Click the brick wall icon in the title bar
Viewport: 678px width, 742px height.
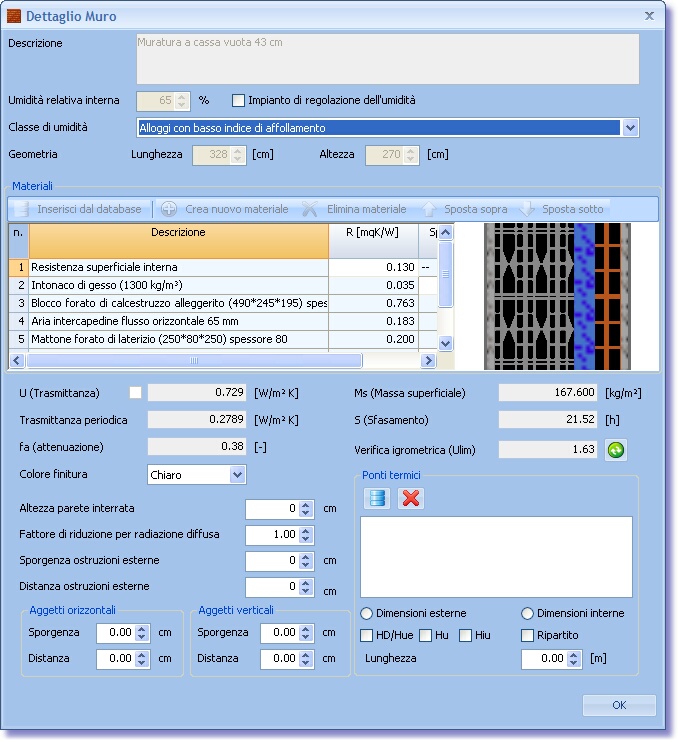pos(14,16)
